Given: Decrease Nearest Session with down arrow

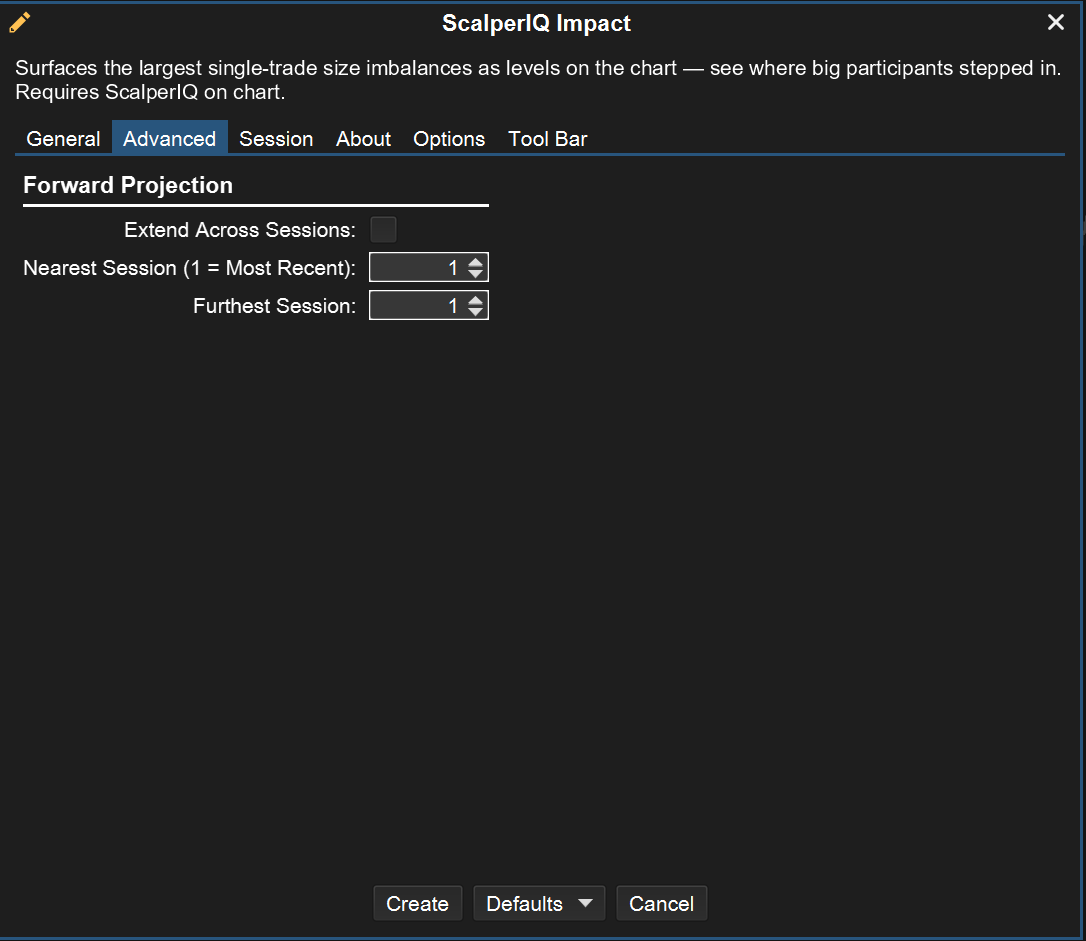Looking at the screenshot, I should tap(475, 274).
